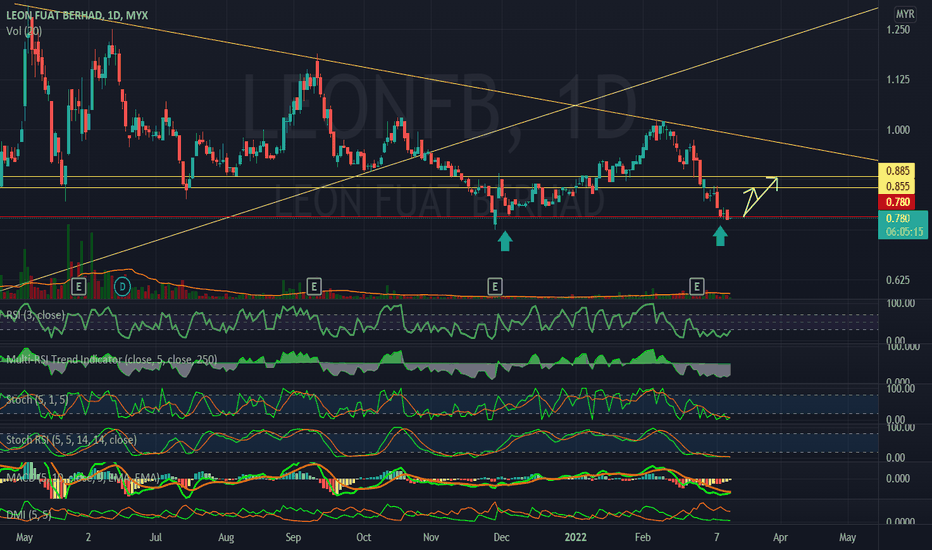Image resolution: width=932 pixels, height=550 pixels.
Task: Click the 1.000 price axis value
Action: (898, 130)
